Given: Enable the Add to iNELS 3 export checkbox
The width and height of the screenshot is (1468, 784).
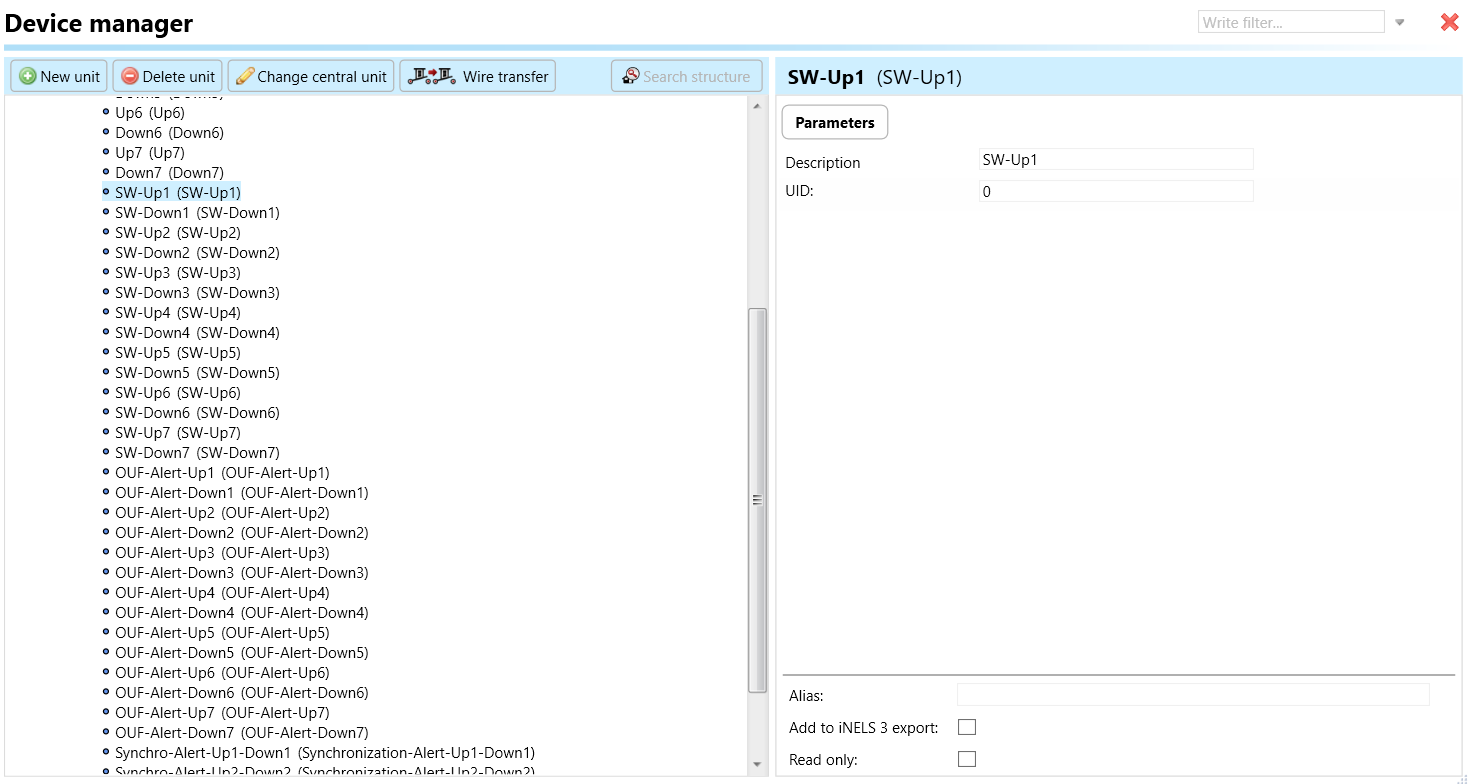Looking at the screenshot, I should [966, 727].
